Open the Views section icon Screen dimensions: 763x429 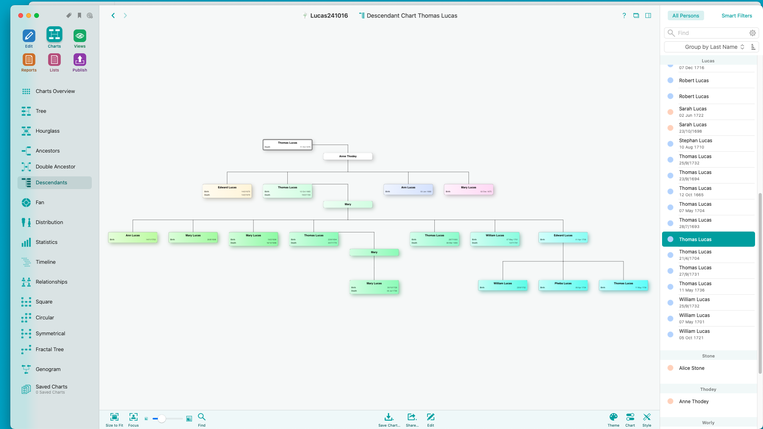coord(80,36)
